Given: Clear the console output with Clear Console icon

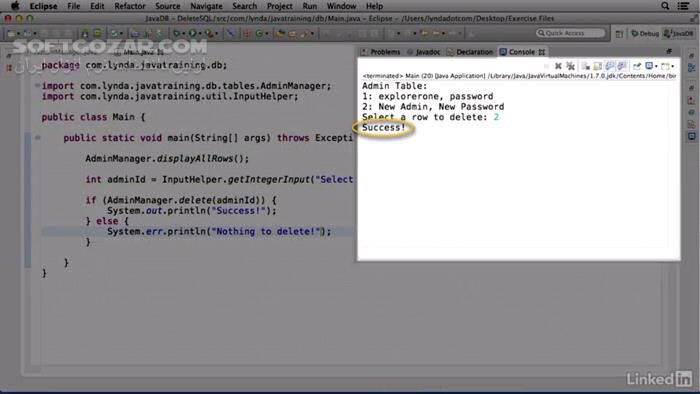Looking at the screenshot, I should click(585, 66).
